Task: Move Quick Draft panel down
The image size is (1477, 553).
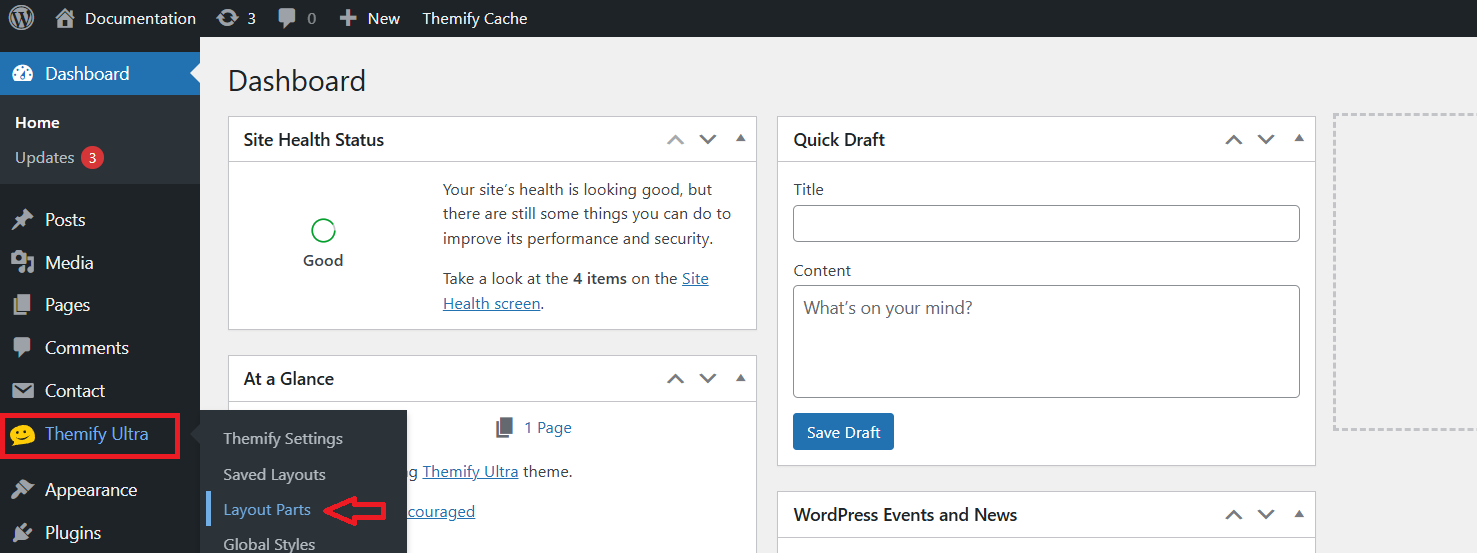Action: tap(1266, 140)
